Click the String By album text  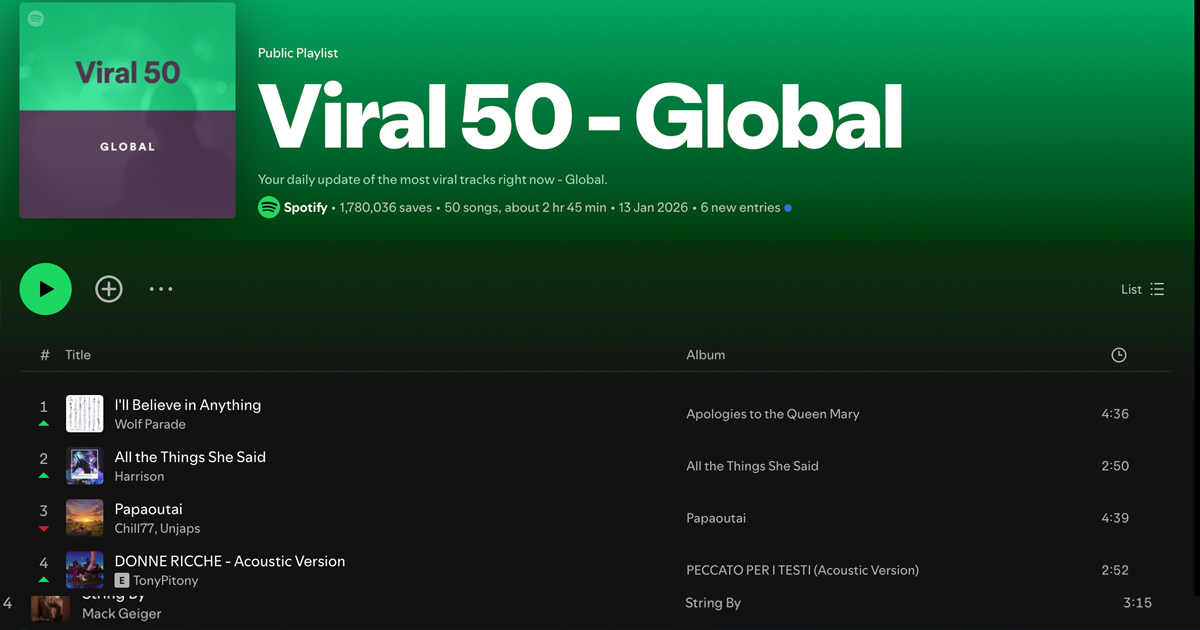[x=713, y=603]
